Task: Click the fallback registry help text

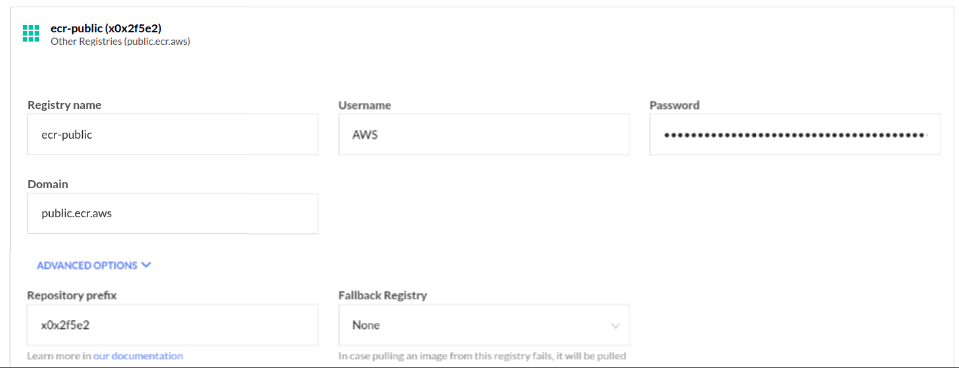Action: tap(483, 356)
